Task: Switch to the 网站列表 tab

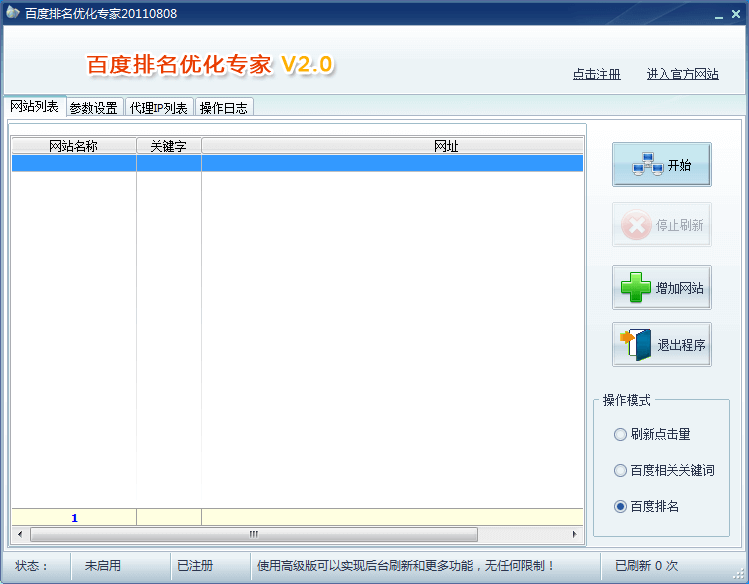Action: (34, 106)
